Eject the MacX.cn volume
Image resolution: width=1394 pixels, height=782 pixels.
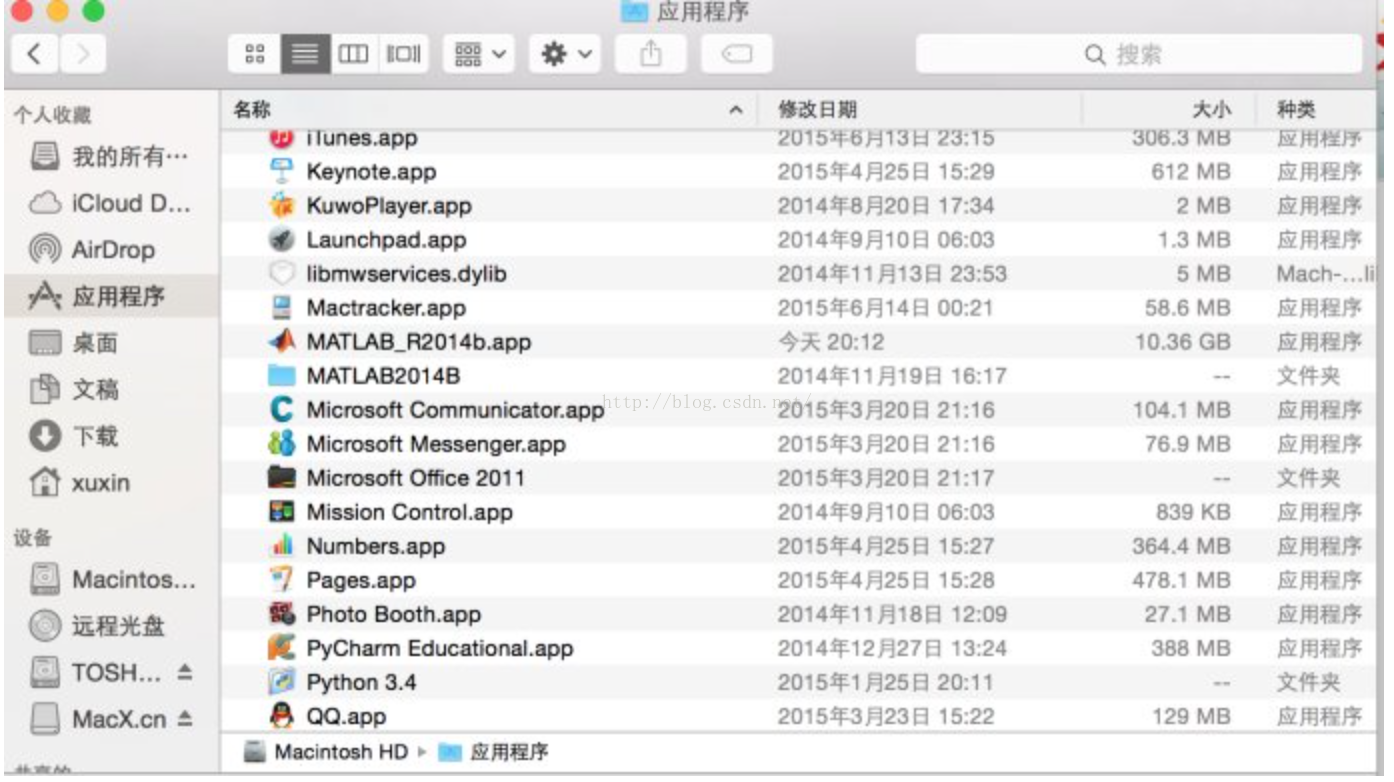[x=184, y=719]
